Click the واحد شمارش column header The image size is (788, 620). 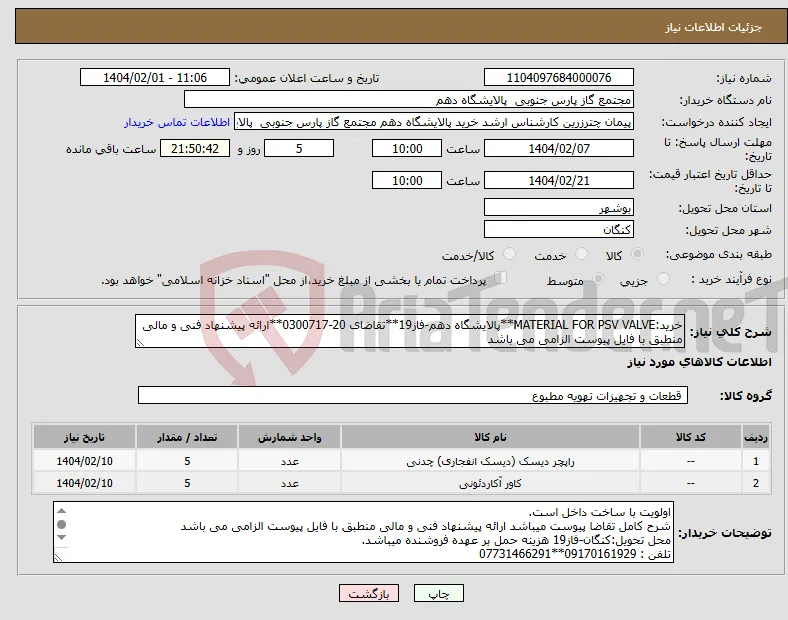coord(289,437)
